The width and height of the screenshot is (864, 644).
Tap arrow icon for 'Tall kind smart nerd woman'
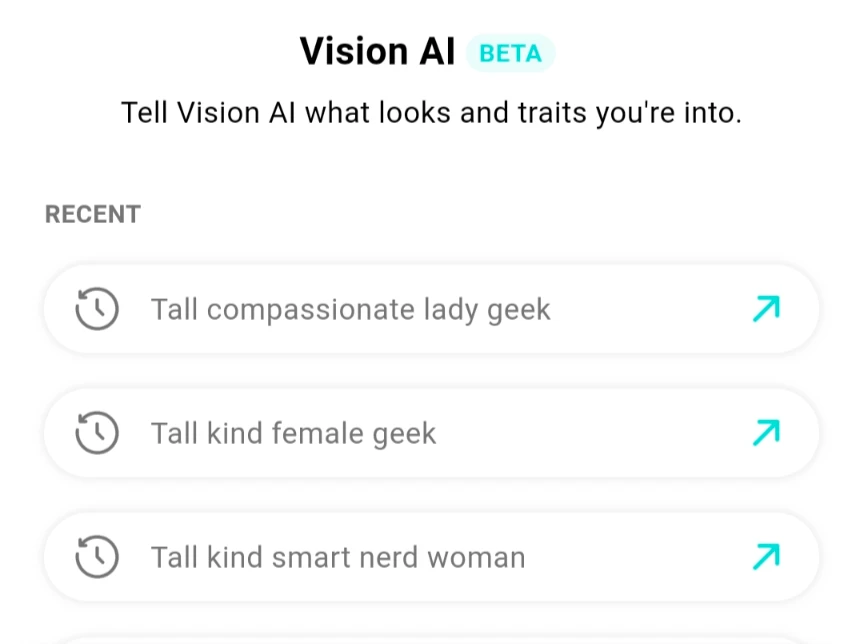point(766,556)
